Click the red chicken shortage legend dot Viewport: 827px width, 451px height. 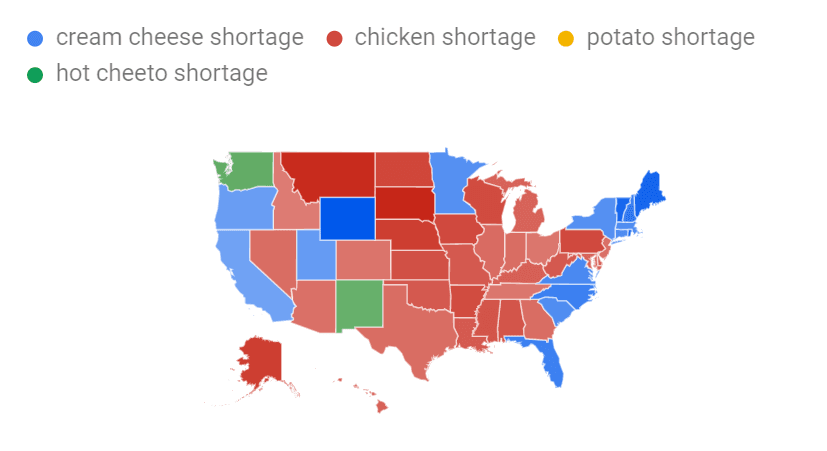pyautogui.click(x=334, y=39)
